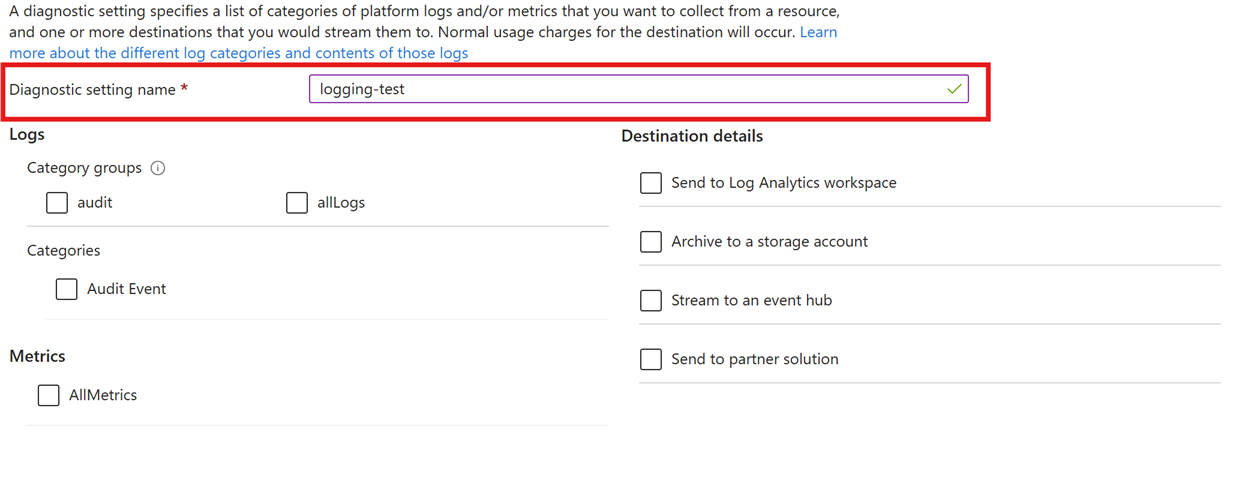Click the Destination details heading

(692, 136)
